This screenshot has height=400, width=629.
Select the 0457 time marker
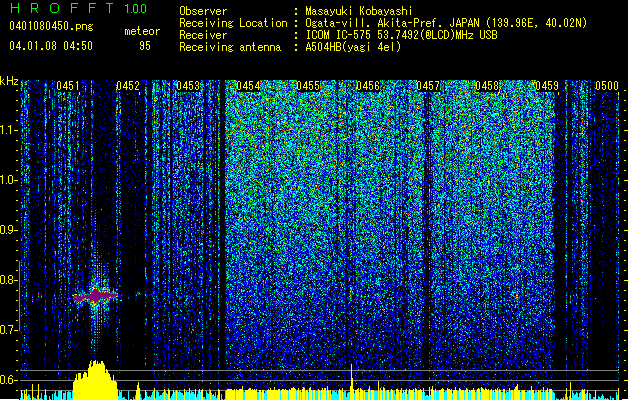428,86
